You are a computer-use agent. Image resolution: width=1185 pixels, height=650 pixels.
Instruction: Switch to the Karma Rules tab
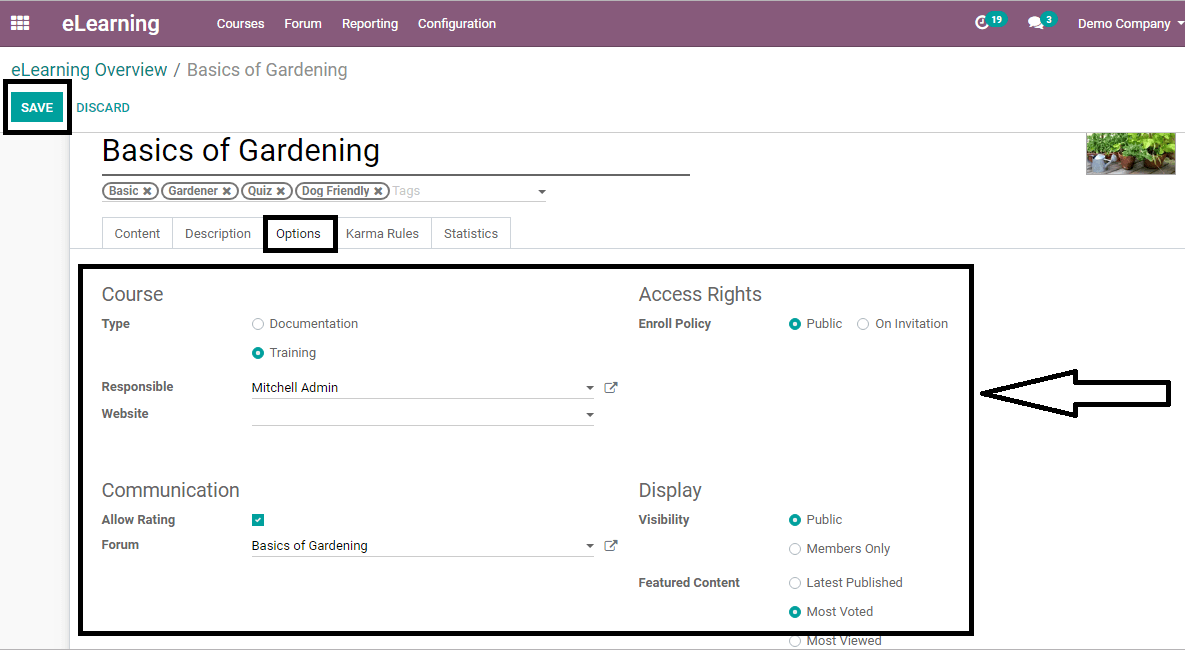pyautogui.click(x=383, y=234)
